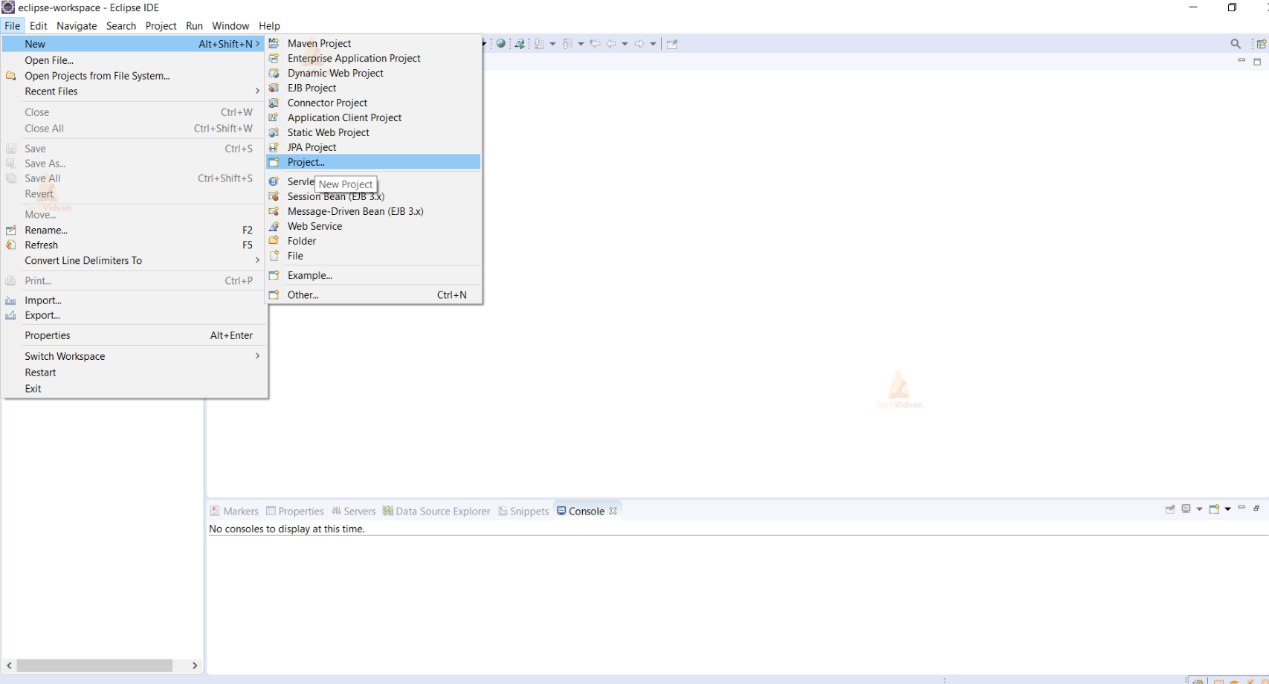Viewport: 1269px width, 684px height.
Task: Select JPA Project entry
Action: tap(373, 147)
